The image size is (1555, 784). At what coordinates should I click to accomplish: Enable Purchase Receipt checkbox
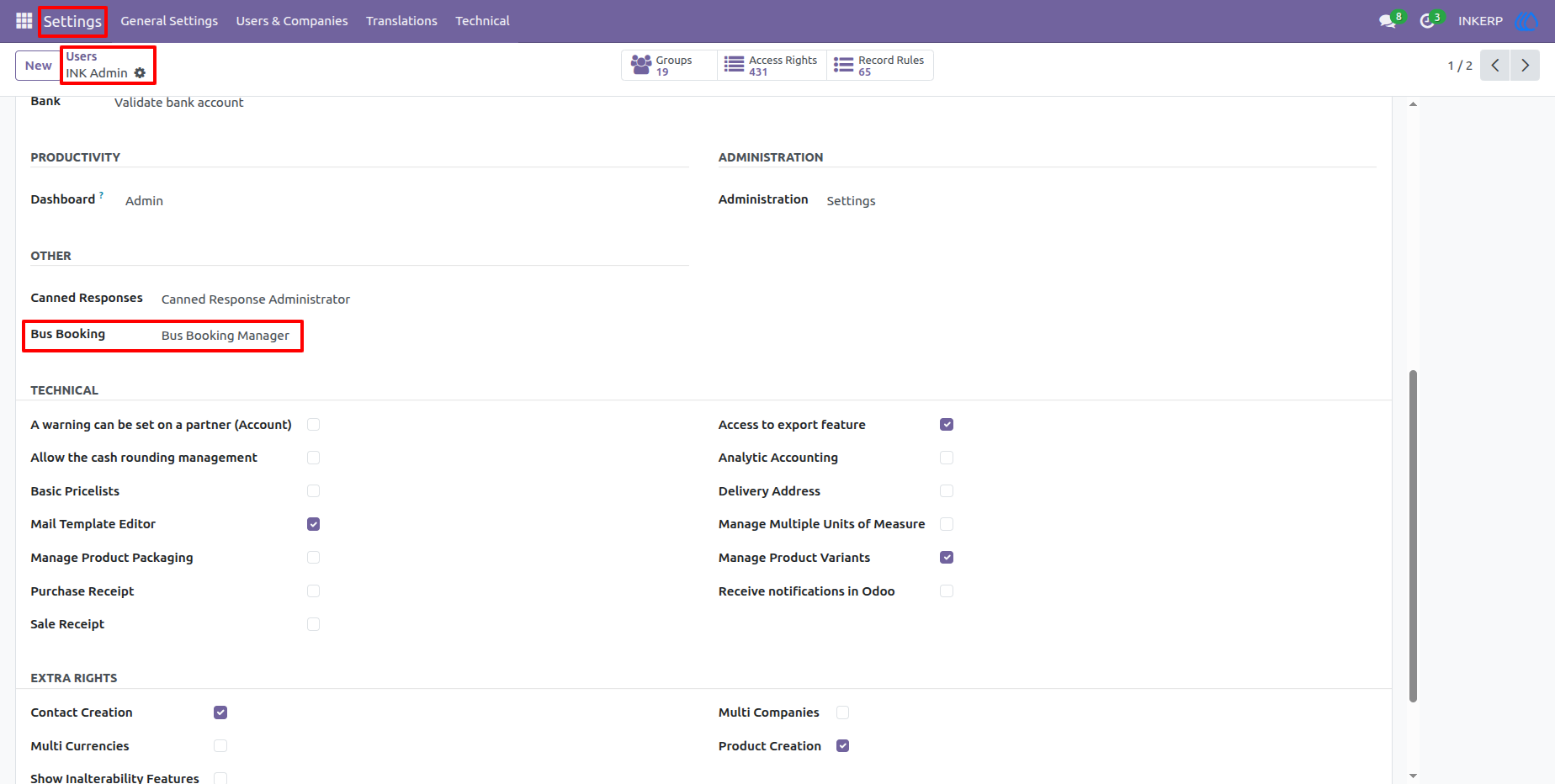(313, 591)
